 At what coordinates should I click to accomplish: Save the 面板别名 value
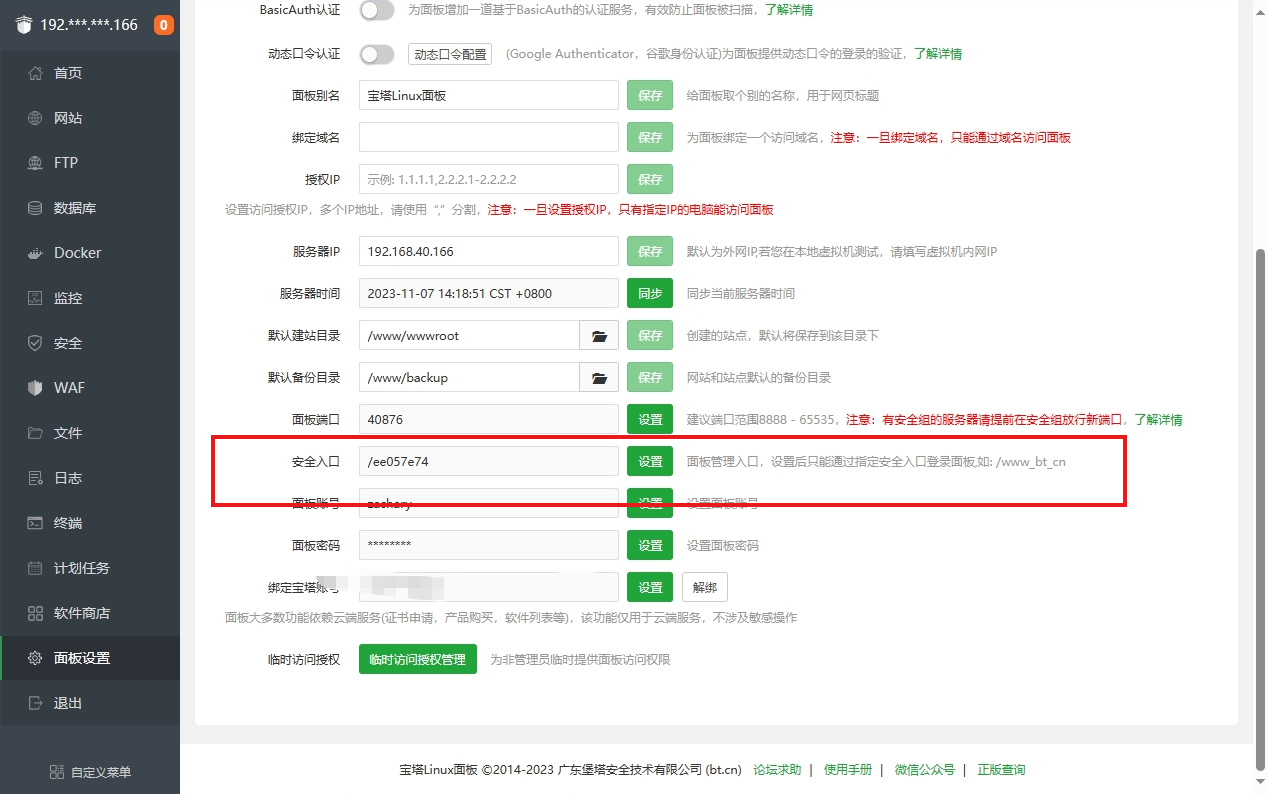650,96
